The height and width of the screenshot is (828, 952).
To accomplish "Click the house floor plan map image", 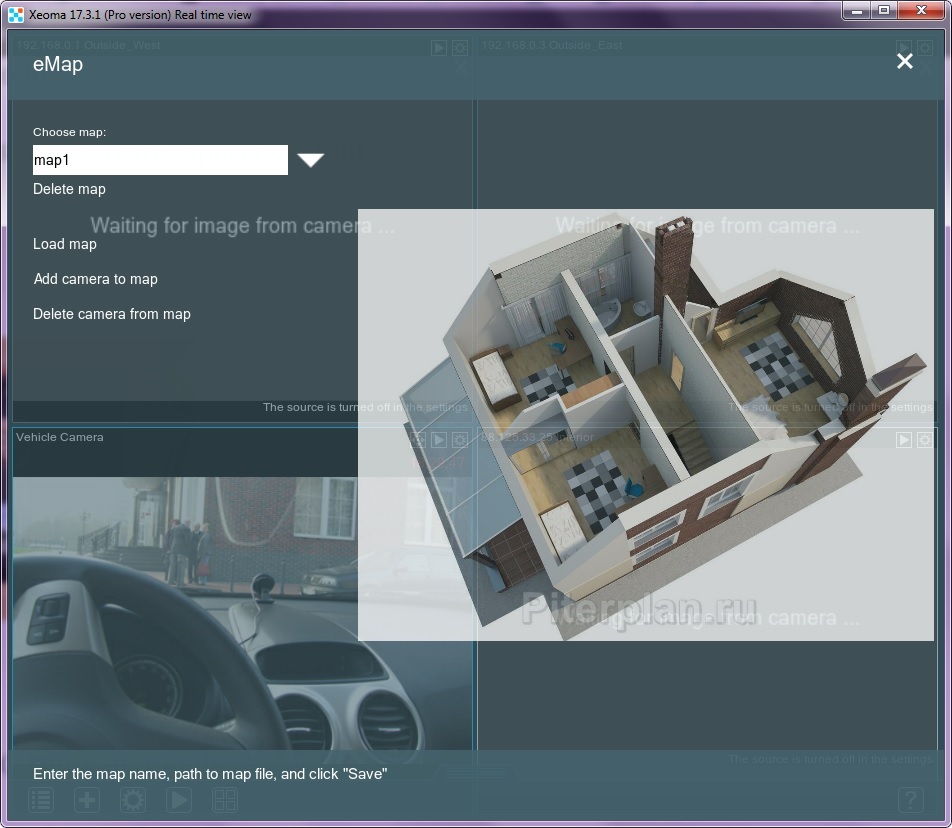I will coord(645,425).
